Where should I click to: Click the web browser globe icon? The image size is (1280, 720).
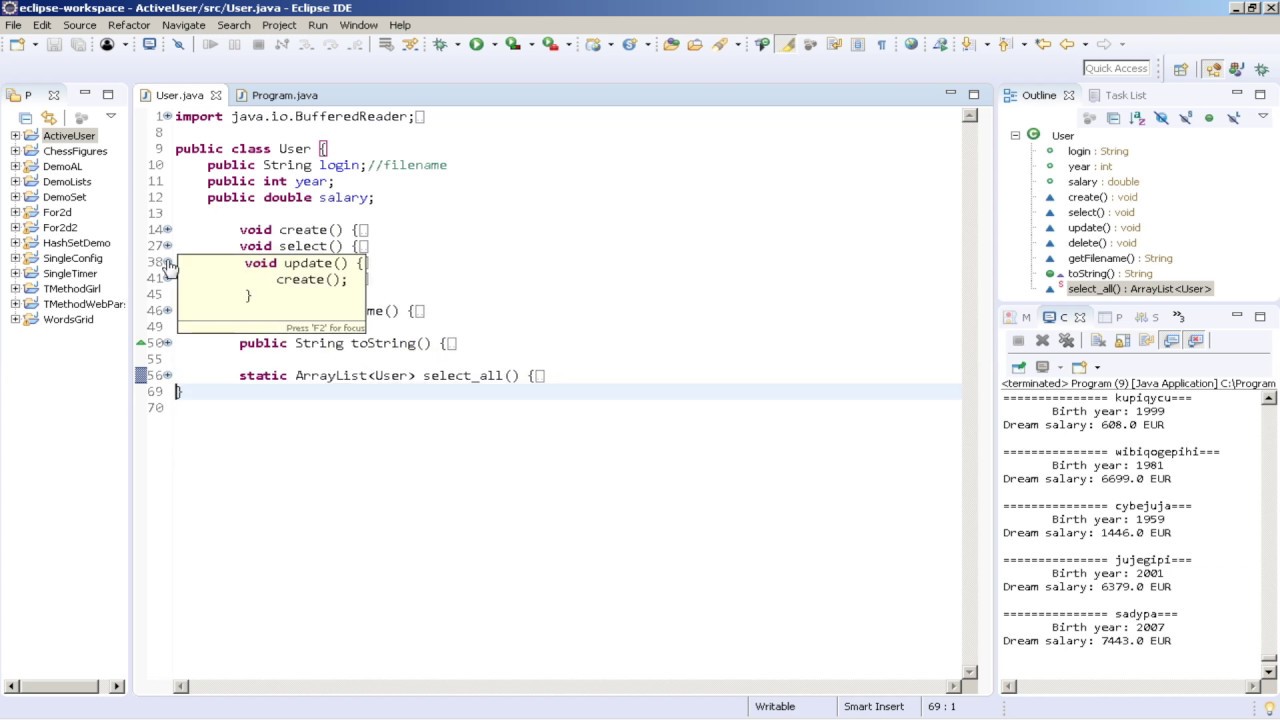pos(911,44)
